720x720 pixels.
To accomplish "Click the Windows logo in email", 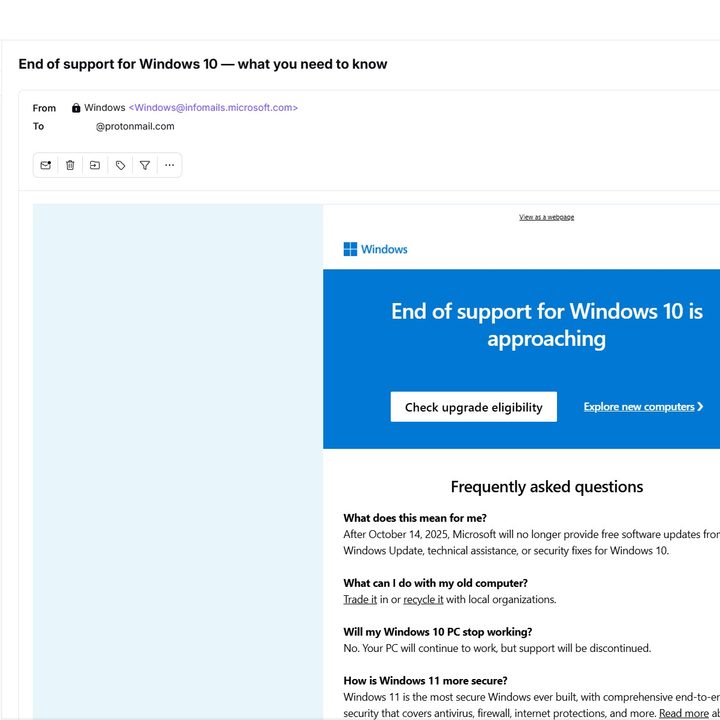I will pyautogui.click(x=376, y=249).
